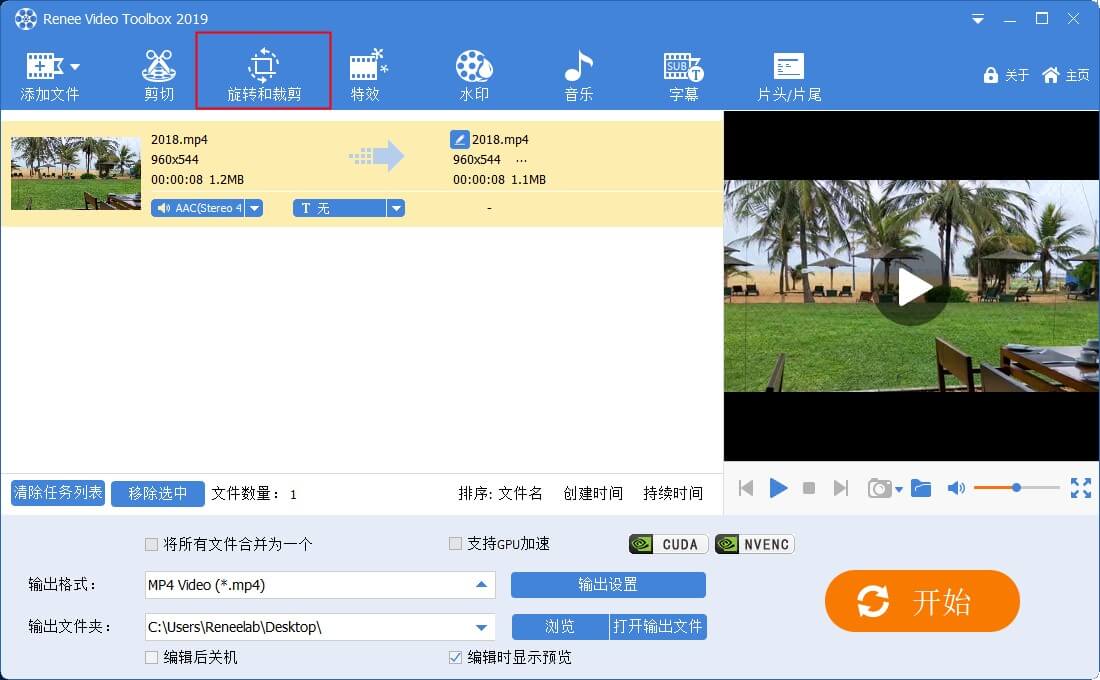1100x680 pixels.
Task: Stop playback in player controls
Action: (809, 488)
